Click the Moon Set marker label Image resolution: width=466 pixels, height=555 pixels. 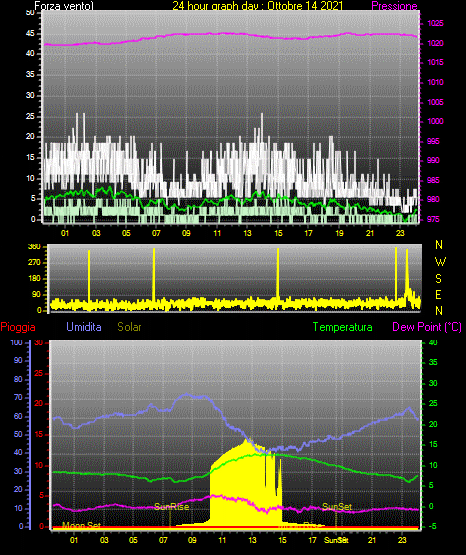coord(81,526)
